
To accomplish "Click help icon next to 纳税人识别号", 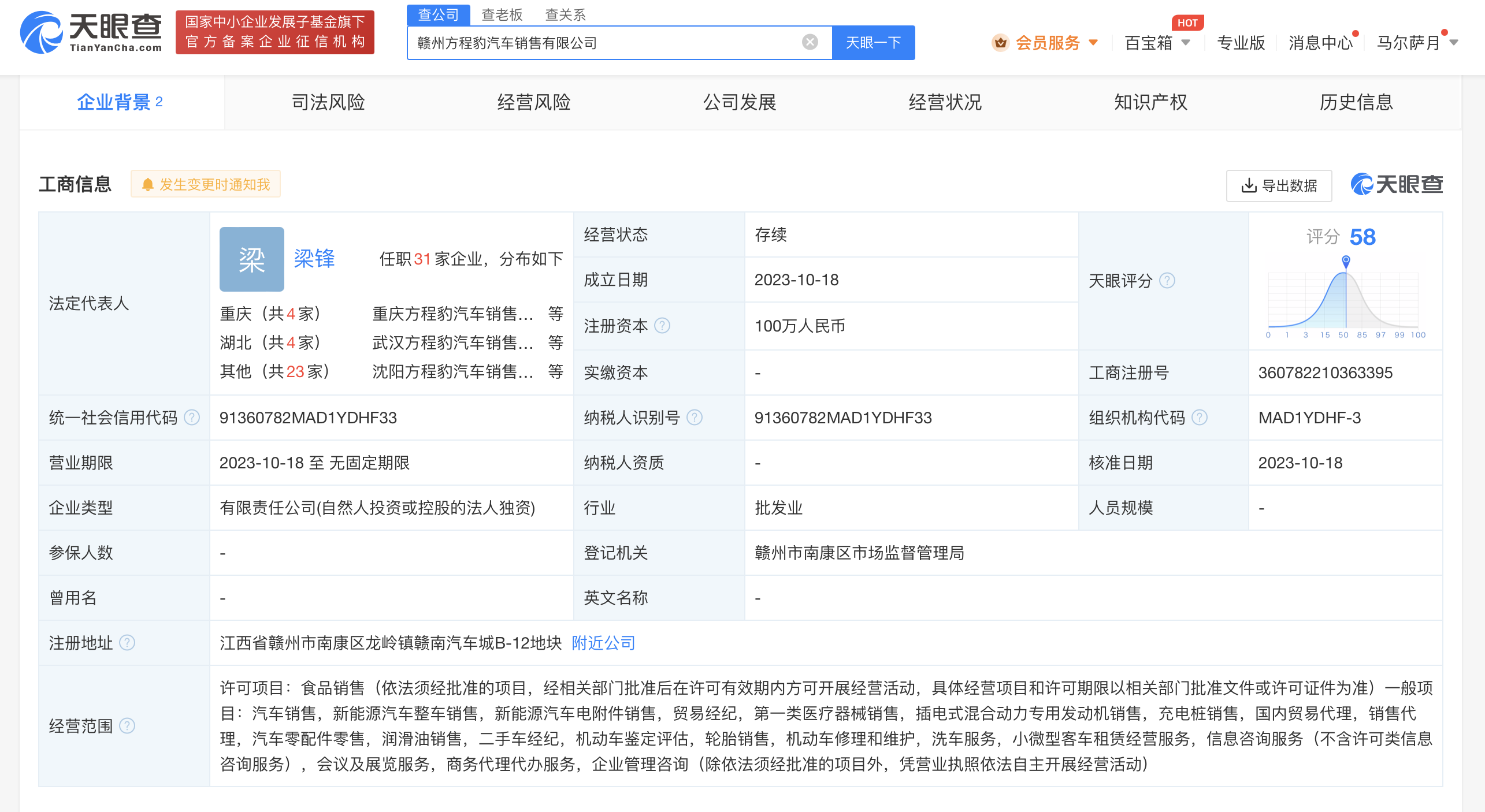I will (x=695, y=417).
